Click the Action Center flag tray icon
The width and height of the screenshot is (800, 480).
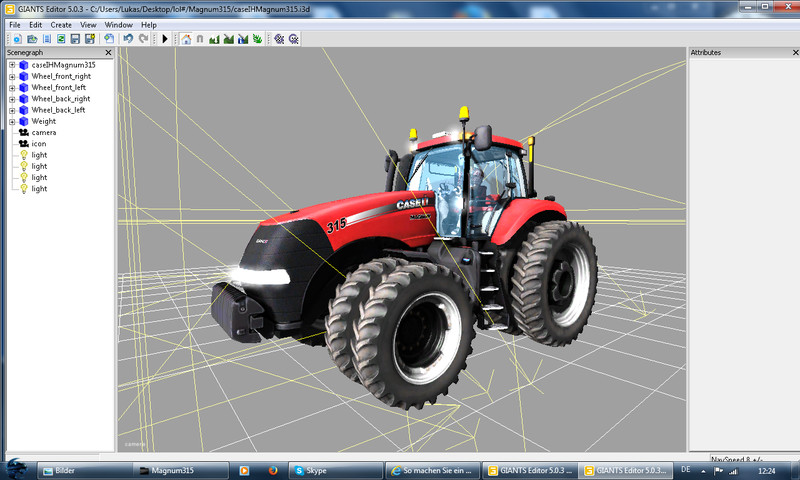coord(718,471)
